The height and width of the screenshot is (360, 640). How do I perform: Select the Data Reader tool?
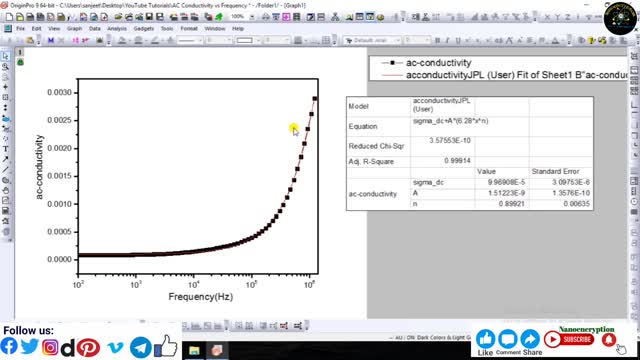(6, 98)
